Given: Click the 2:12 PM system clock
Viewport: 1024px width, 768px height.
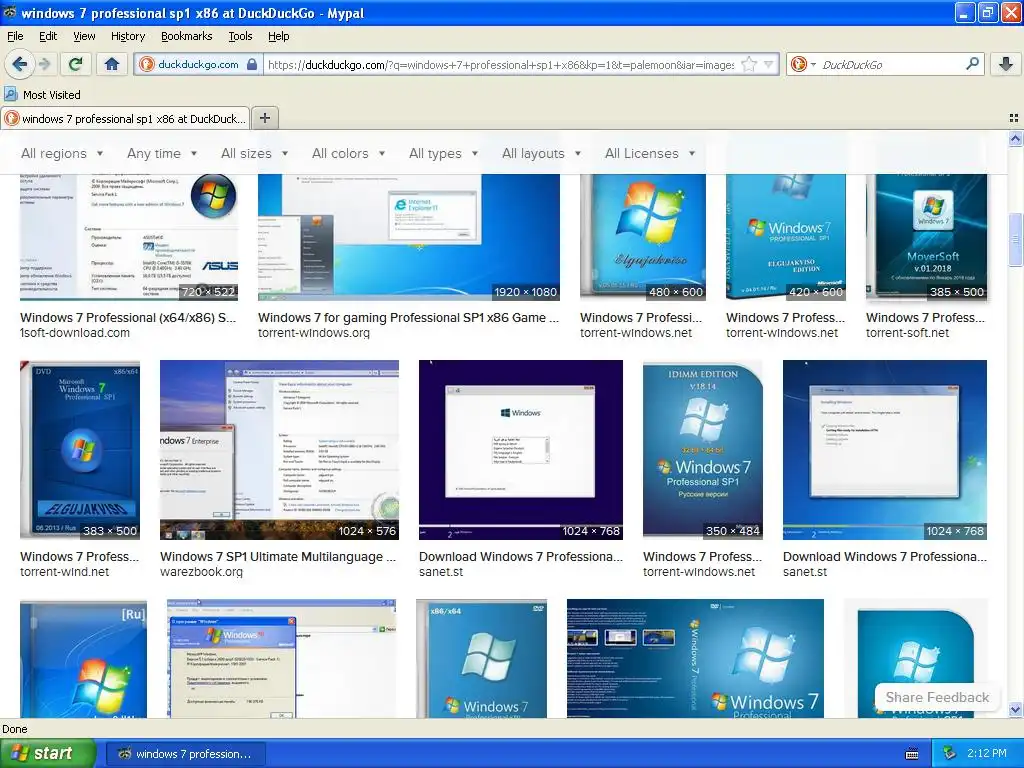Looking at the screenshot, I should 987,754.
